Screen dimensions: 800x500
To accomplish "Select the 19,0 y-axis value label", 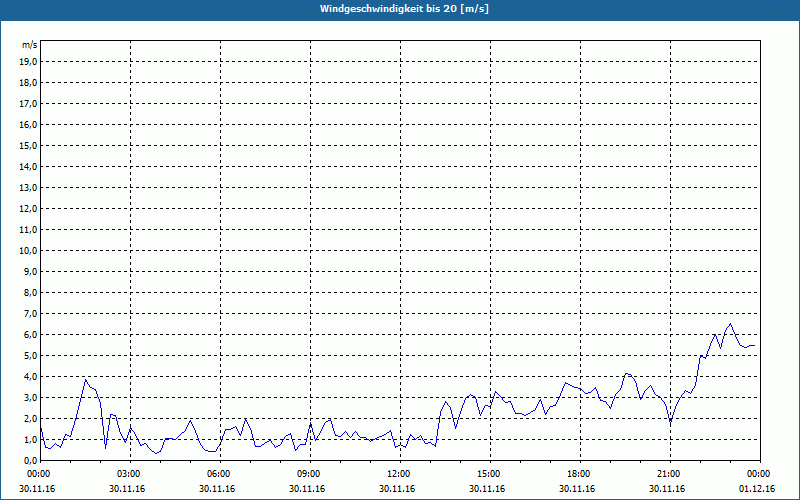I will (28, 62).
